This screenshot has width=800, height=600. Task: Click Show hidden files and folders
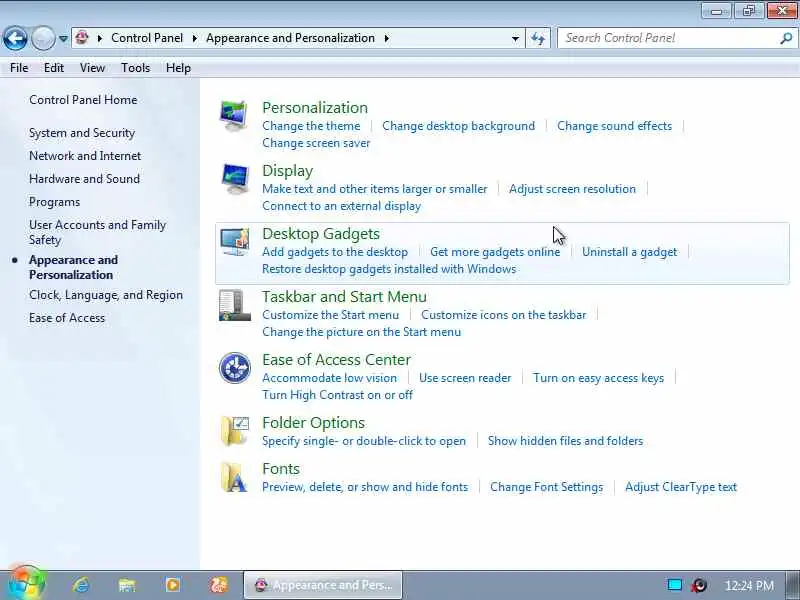click(565, 441)
